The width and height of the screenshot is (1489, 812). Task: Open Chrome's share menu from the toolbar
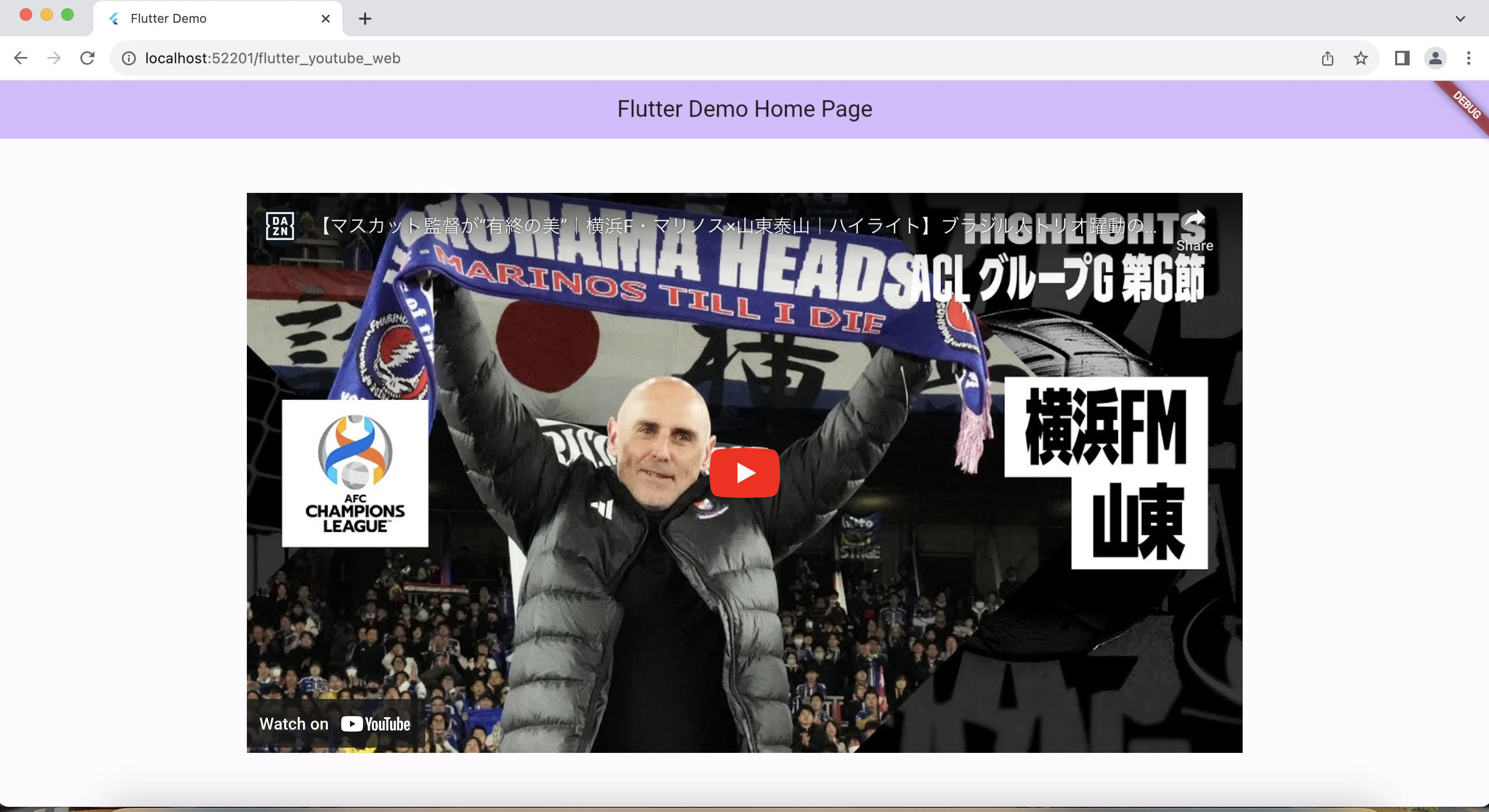(1327, 58)
